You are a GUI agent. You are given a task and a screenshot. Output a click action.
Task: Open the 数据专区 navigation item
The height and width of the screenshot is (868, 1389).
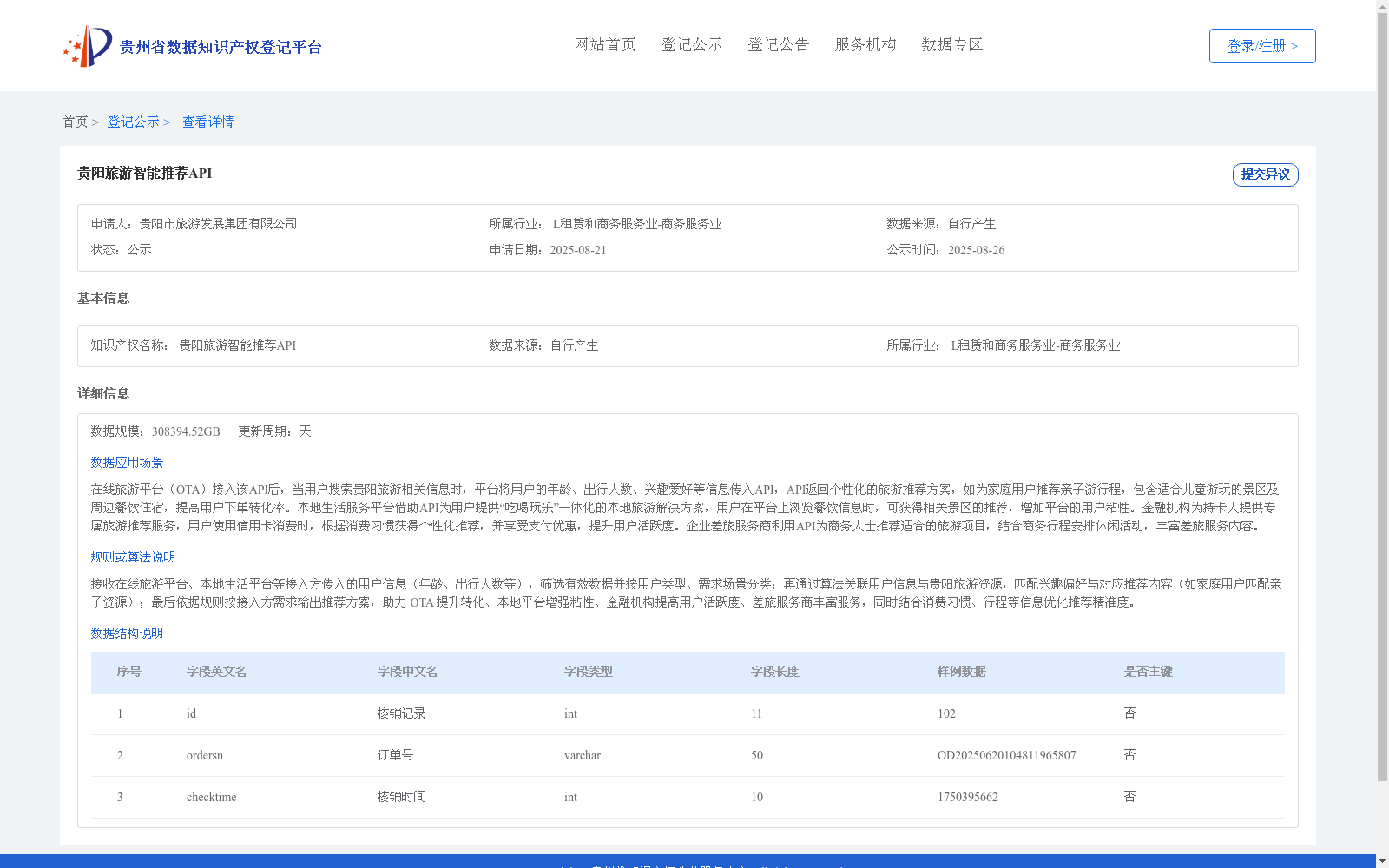coord(952,44)
